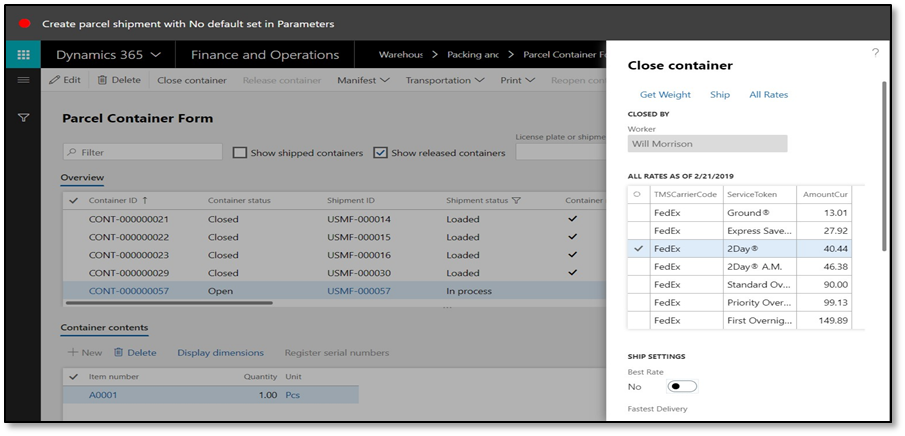Open the CONT-000000057 container link
Viewport: 905px width, 436px height.
128,291
